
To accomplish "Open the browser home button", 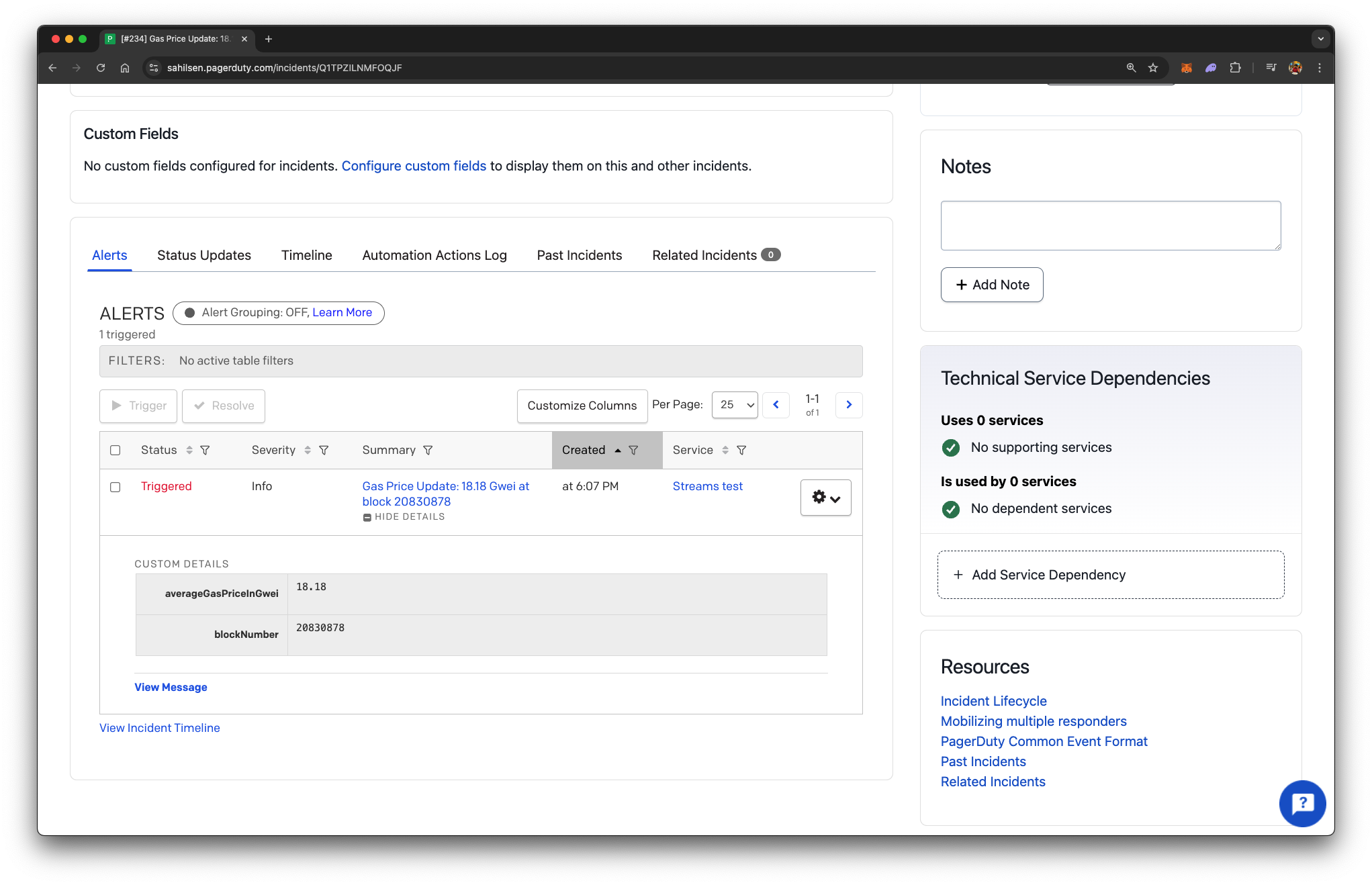I will 125,68.
